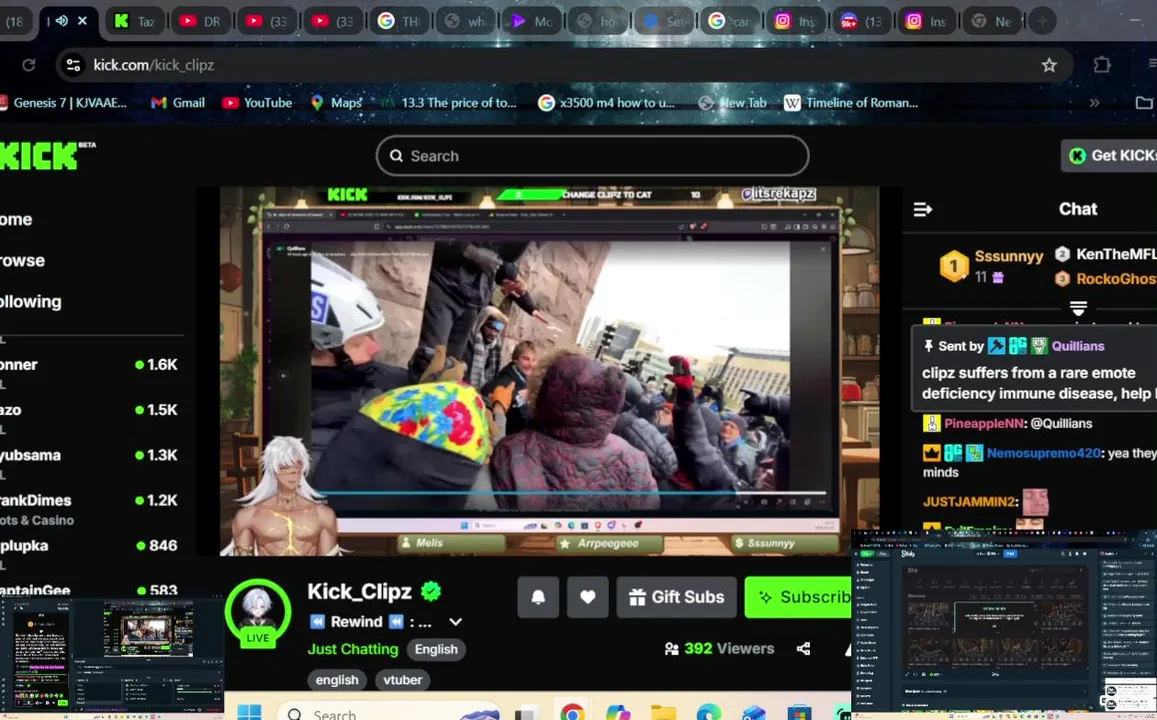This screenshot has width=1157, height=720.
Task: Open the Just Chatting category
Action: click(x=353, y=649)
